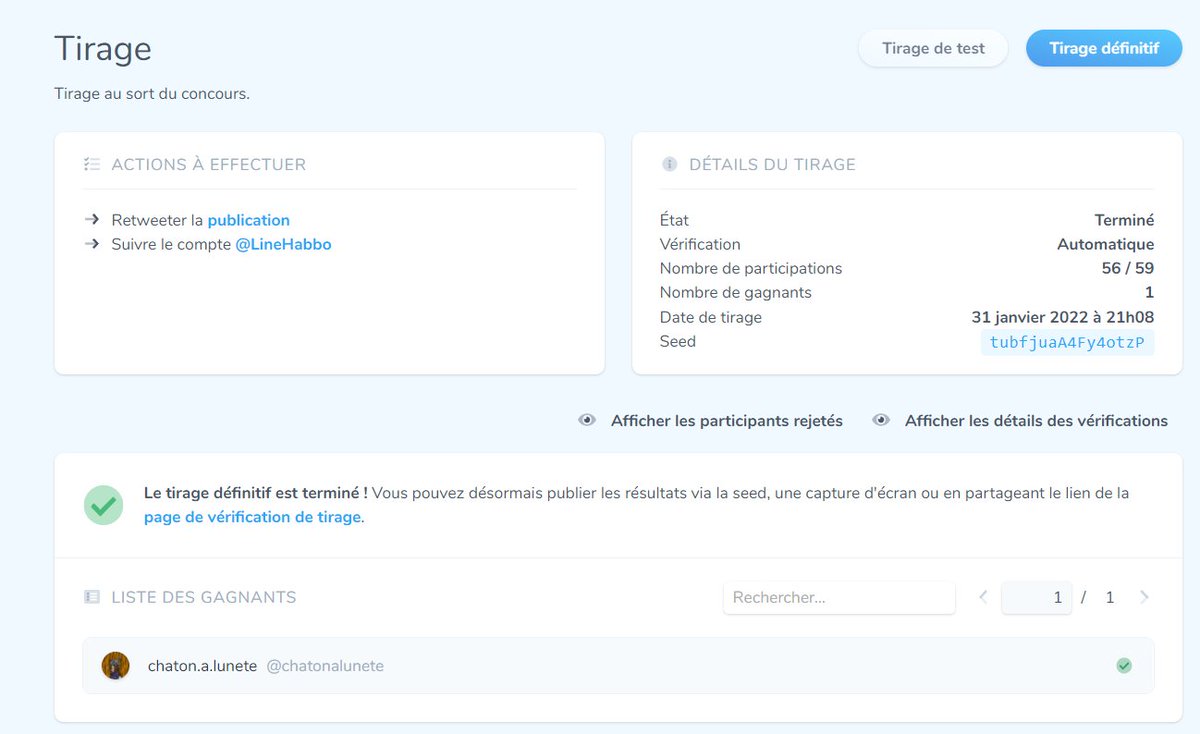1200x734 pixels.
Task: Click the draw date 31 janvier 2022 à 21h08
Action: [x=1062, y=318]
